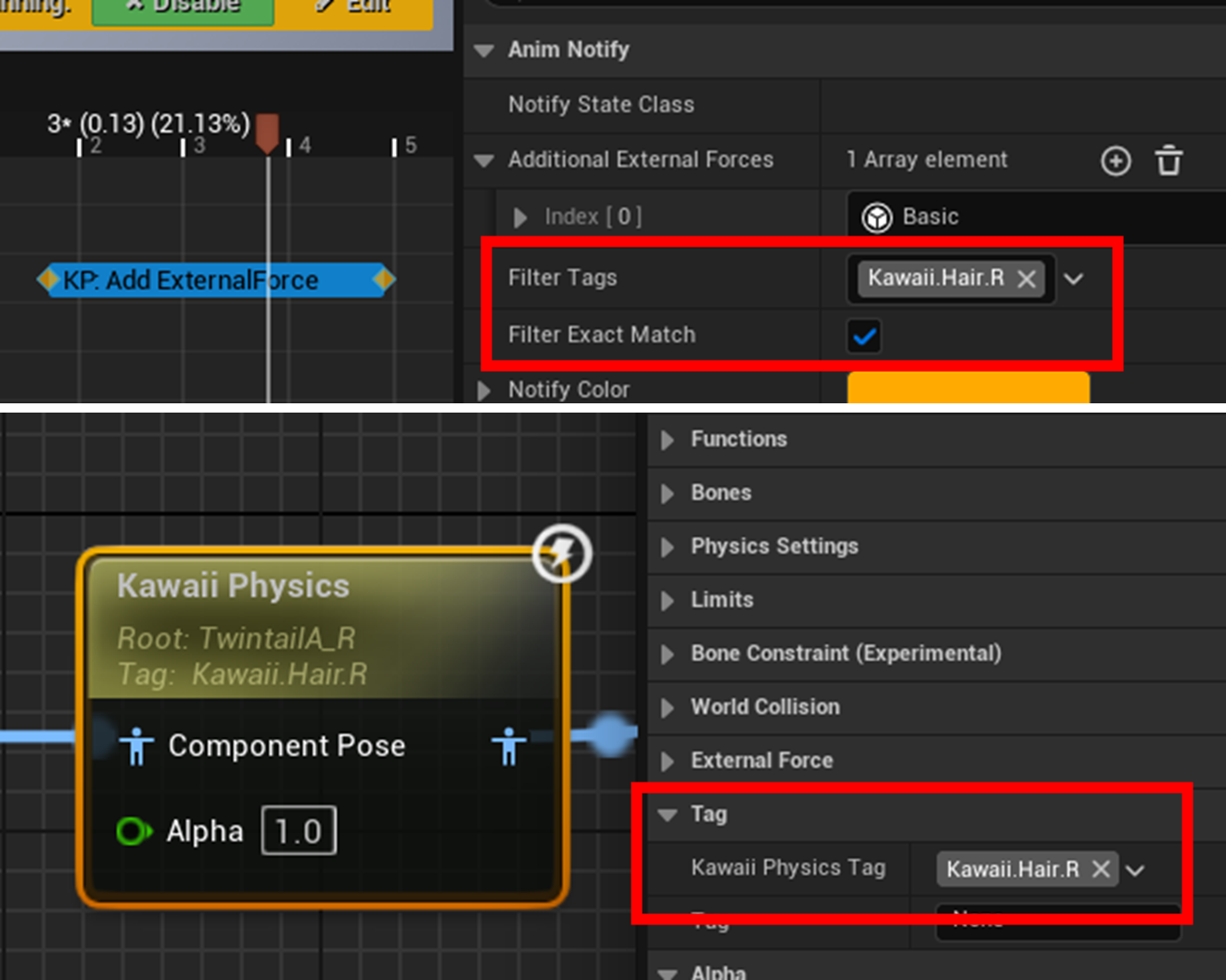1226x980 pixels.
Task: Click the Filter Tags label
Action: click(562, 278)
